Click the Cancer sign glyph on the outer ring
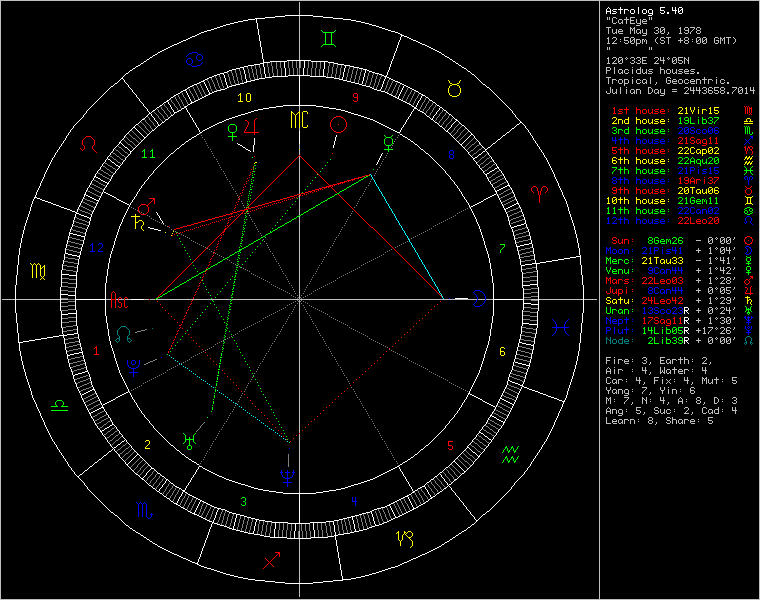The image size is (760, 600). point(195,59)
